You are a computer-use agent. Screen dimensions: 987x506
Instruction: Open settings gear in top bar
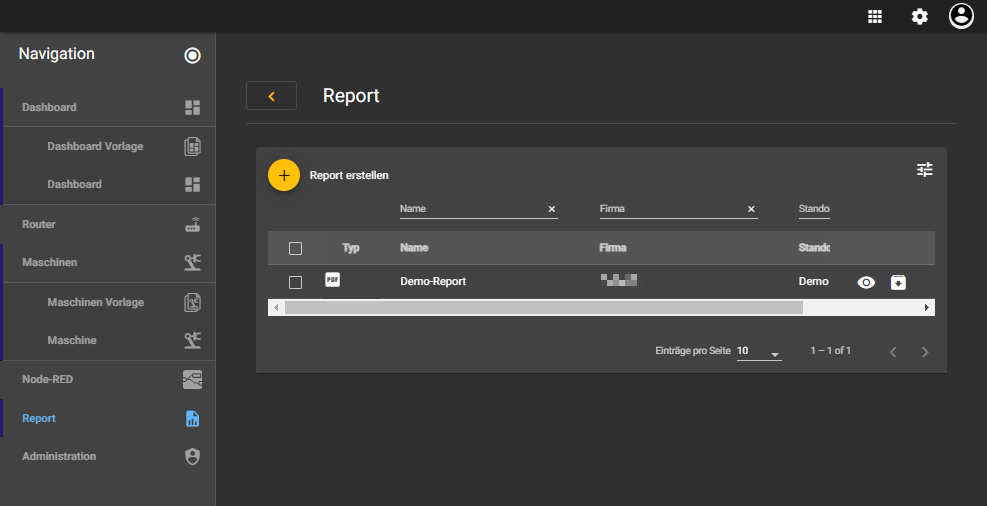pyautogui.click(x=919, y=16)
